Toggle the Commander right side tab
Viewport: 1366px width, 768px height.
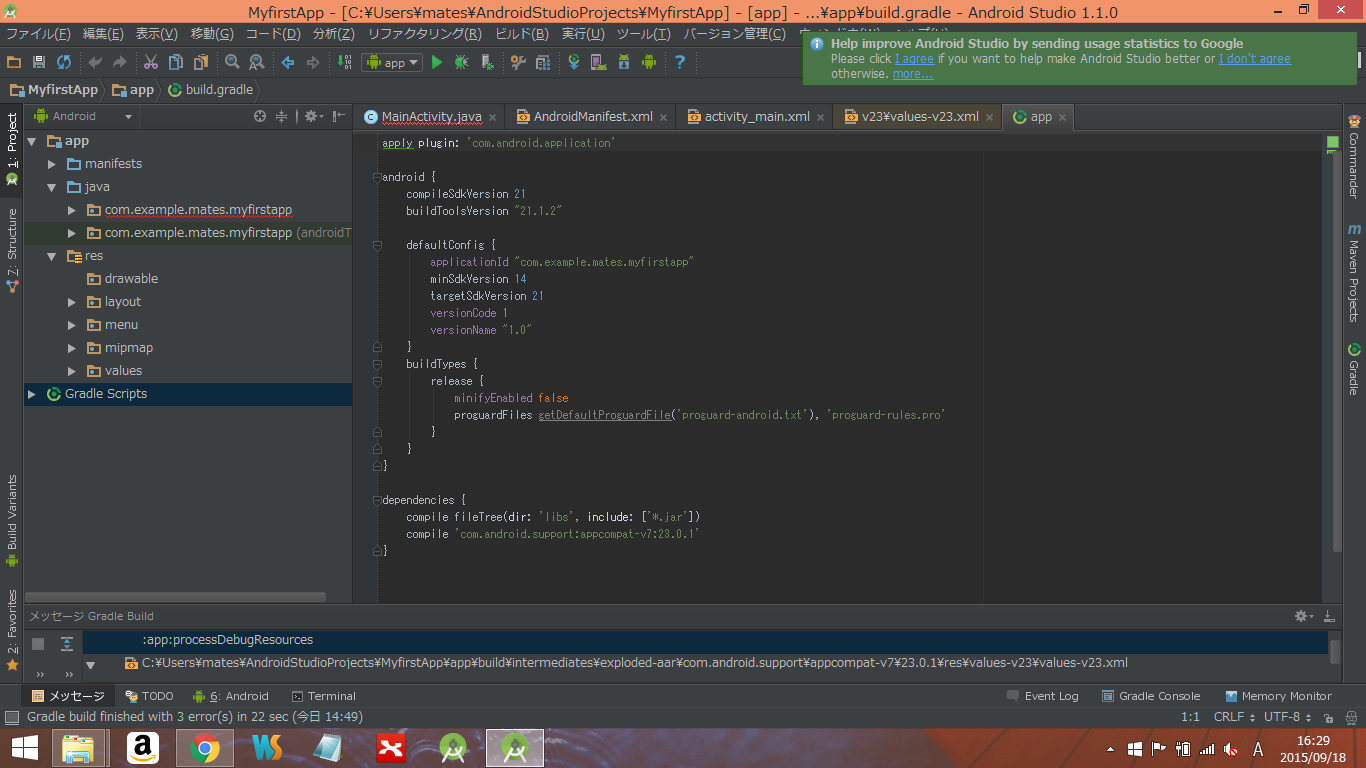pyautogui.click(x=1354, y=158)
